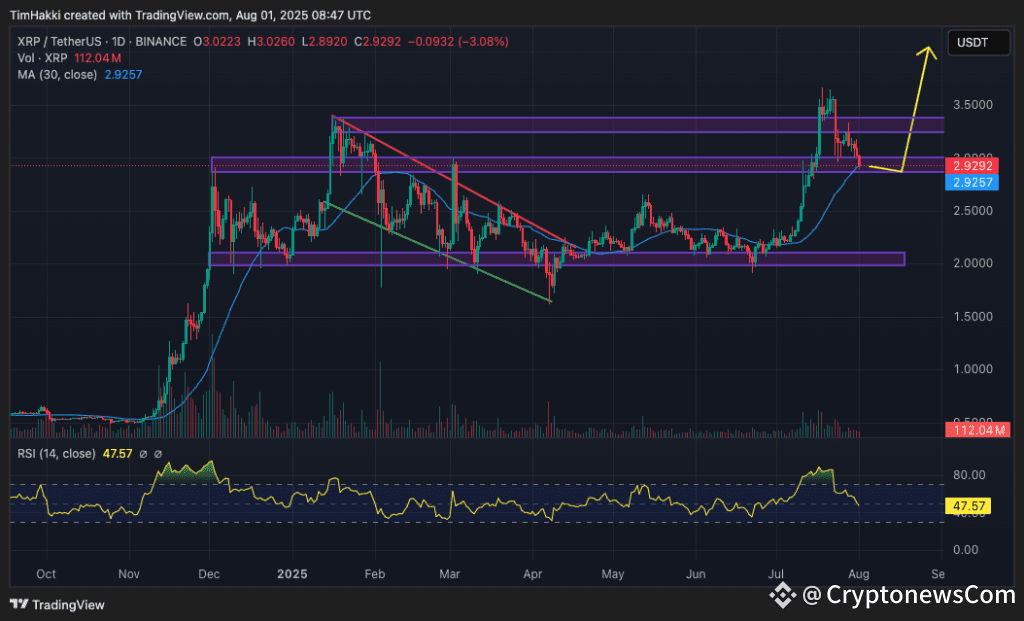1024x621 pixels.
Task: Click Oct on the time axis
Action: (x=46, y=574)
